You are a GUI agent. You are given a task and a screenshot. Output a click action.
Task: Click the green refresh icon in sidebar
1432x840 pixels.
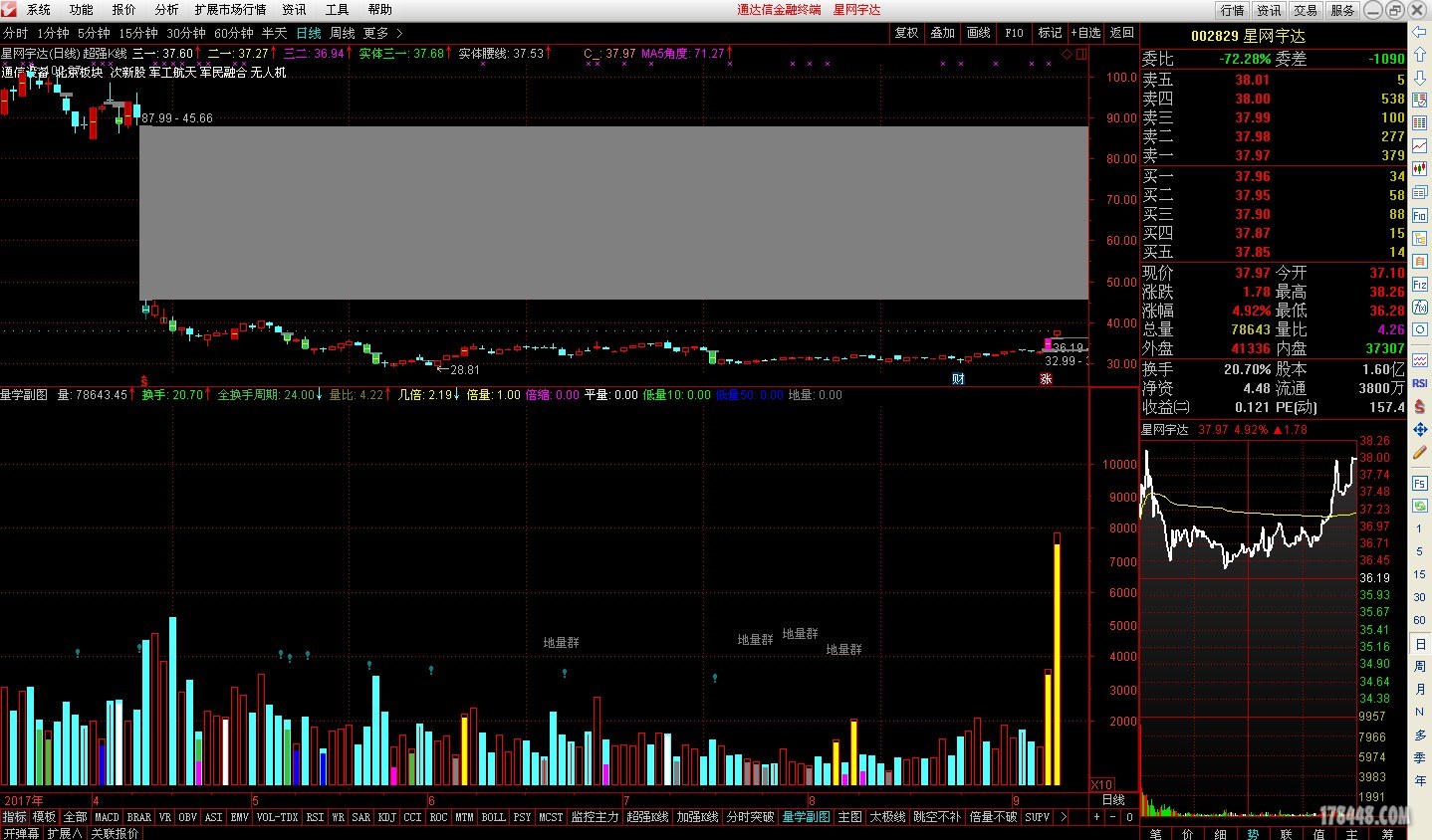tap(1420, 507)
